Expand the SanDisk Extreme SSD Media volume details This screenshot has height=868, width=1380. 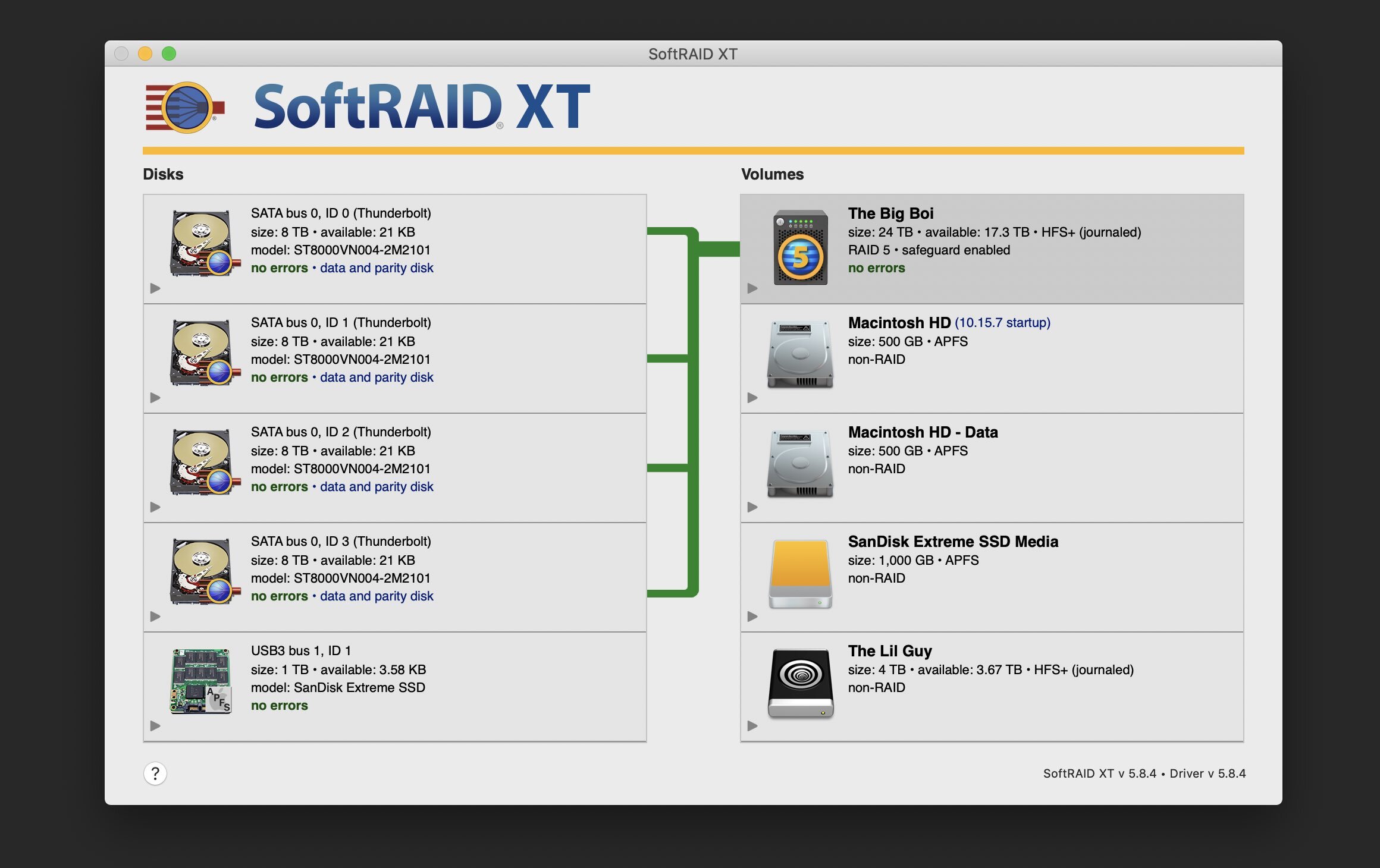pyautogui.click(x=752, y=617)
